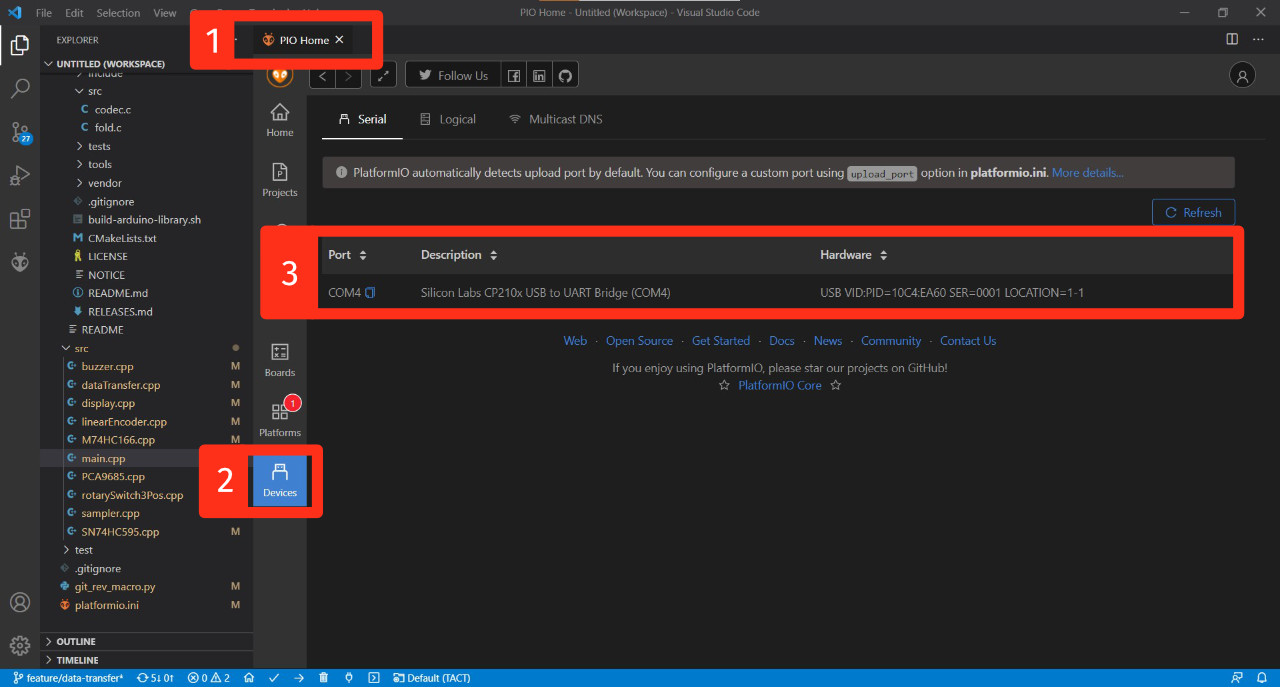Open the PlatformIO Core link
Viewport: 1280px width, 687px height.
coord(780,385)
